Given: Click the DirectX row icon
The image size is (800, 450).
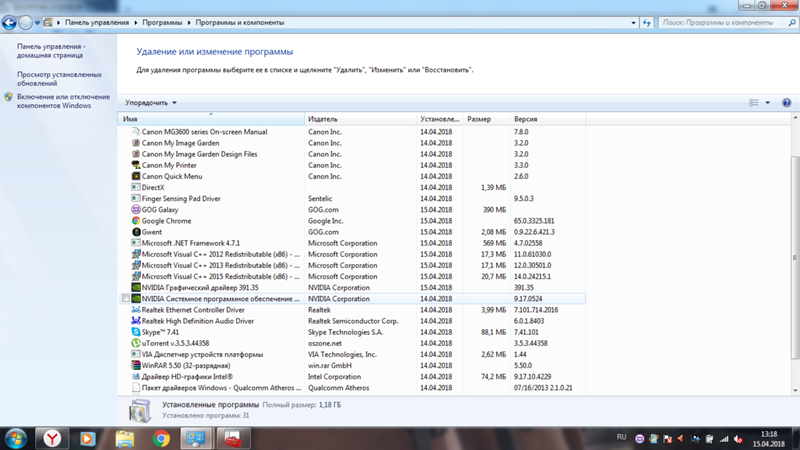Looking at the screenshot, I should pos(136,187).
